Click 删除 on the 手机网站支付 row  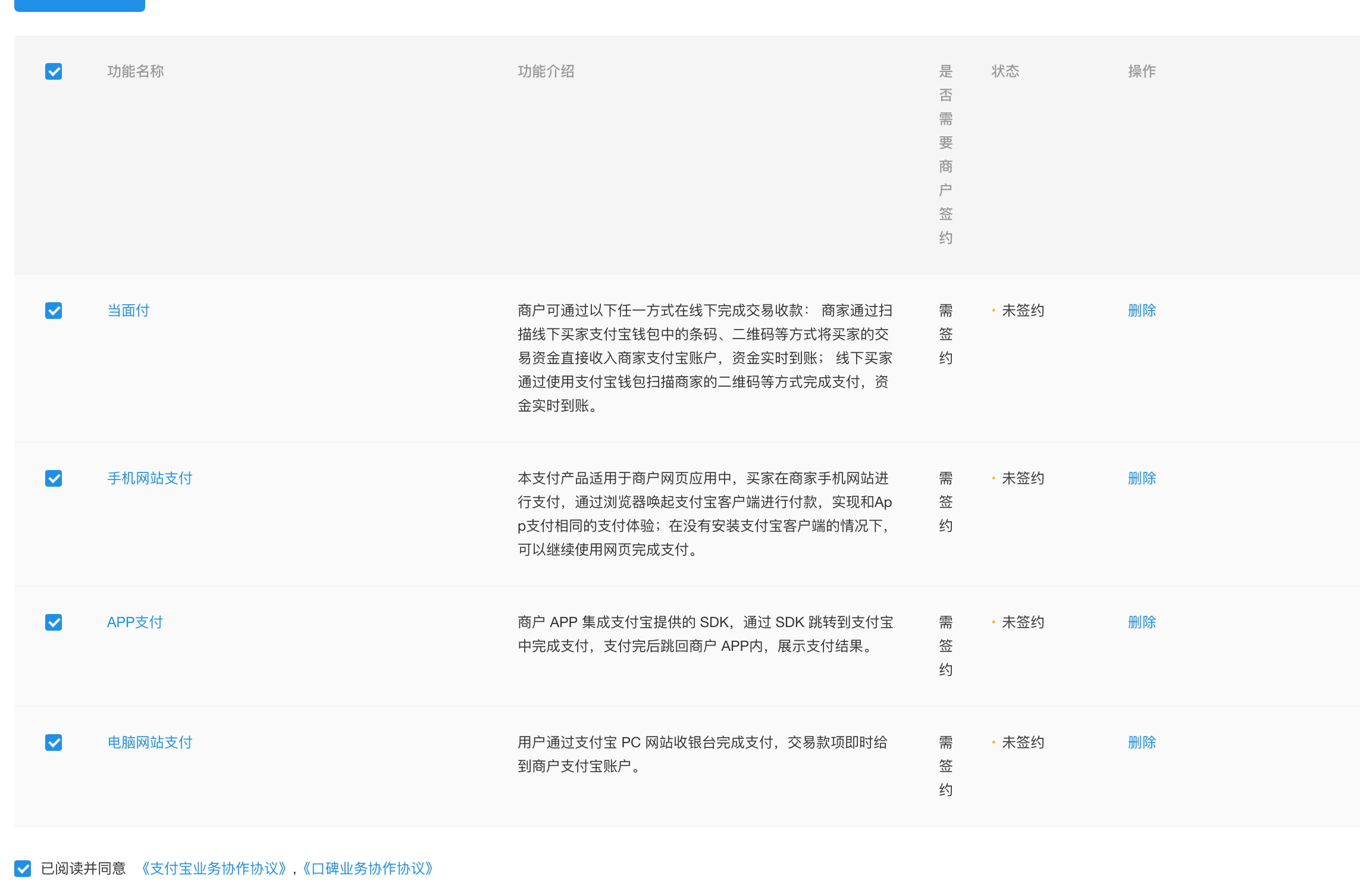pos(1141,478)
